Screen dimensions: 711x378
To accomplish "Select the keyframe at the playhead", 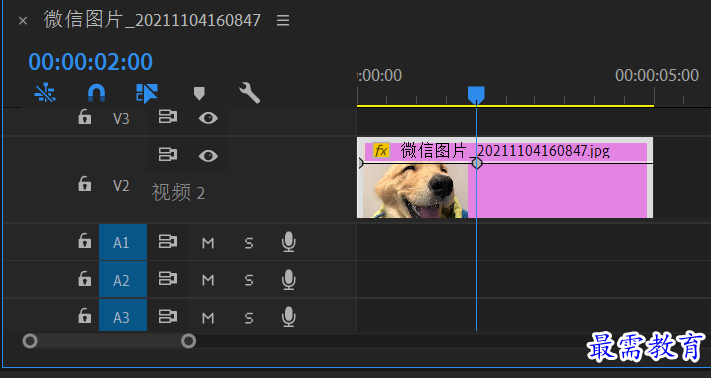I will (x=477, y=163).
